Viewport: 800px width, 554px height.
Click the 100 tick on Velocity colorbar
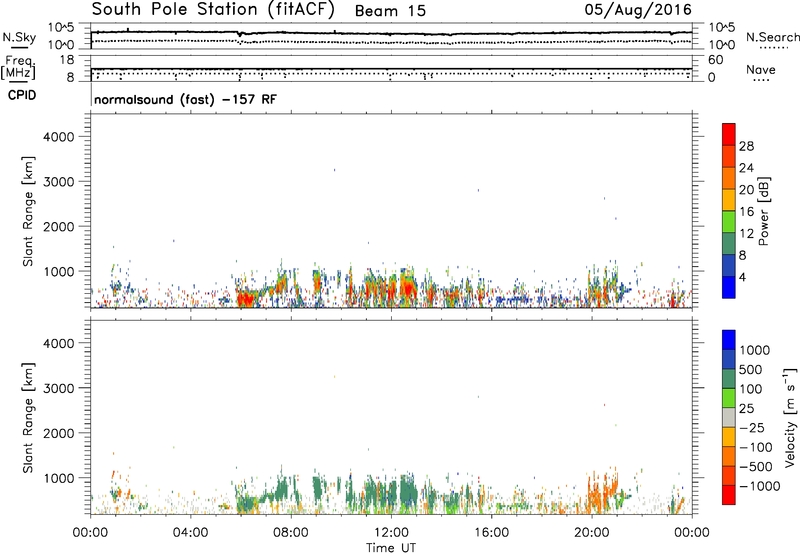(751, 389)
